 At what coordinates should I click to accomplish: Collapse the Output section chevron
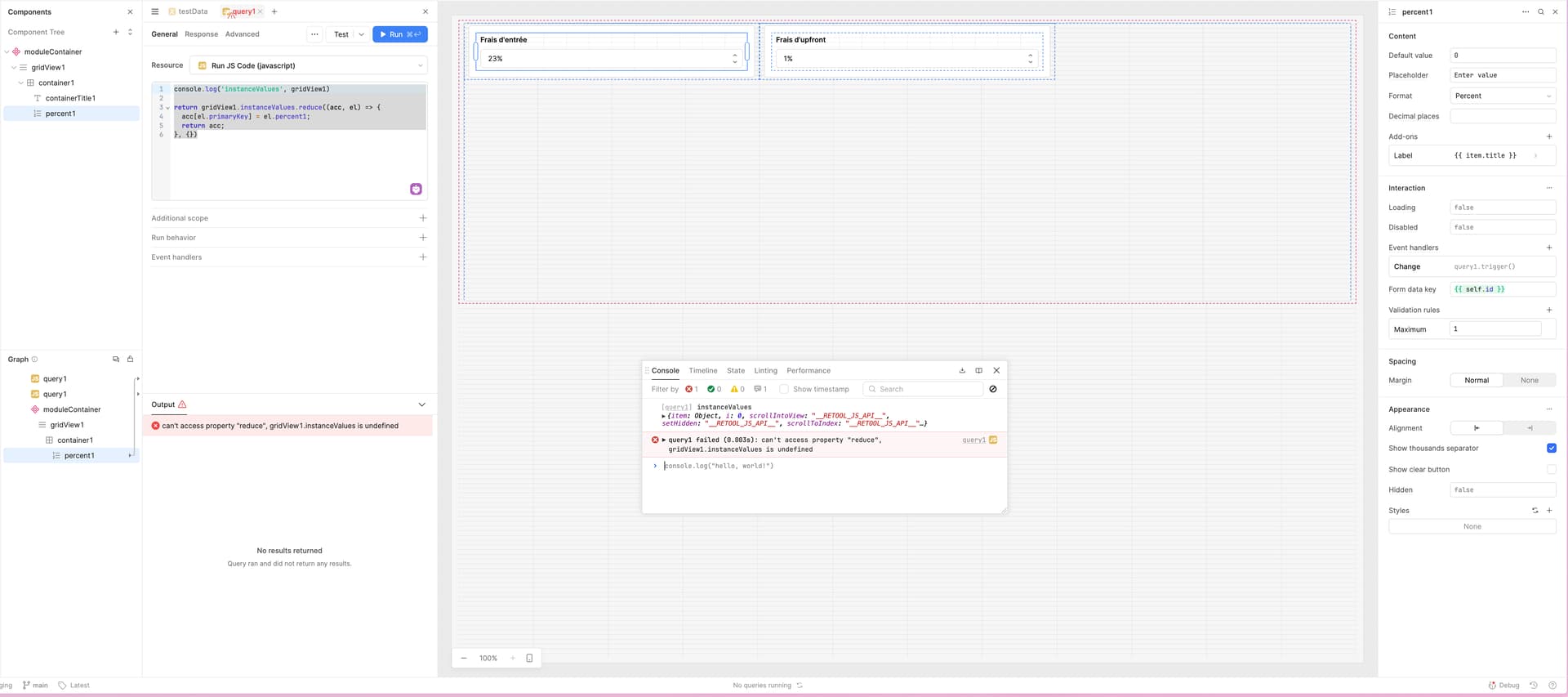click(x=421, y=404)
